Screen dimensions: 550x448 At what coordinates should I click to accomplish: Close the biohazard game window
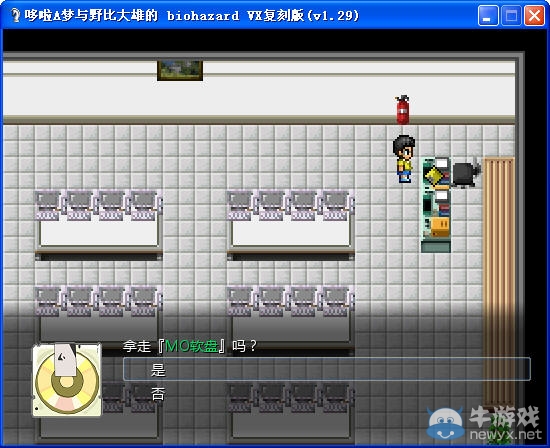tap(534, 15)
